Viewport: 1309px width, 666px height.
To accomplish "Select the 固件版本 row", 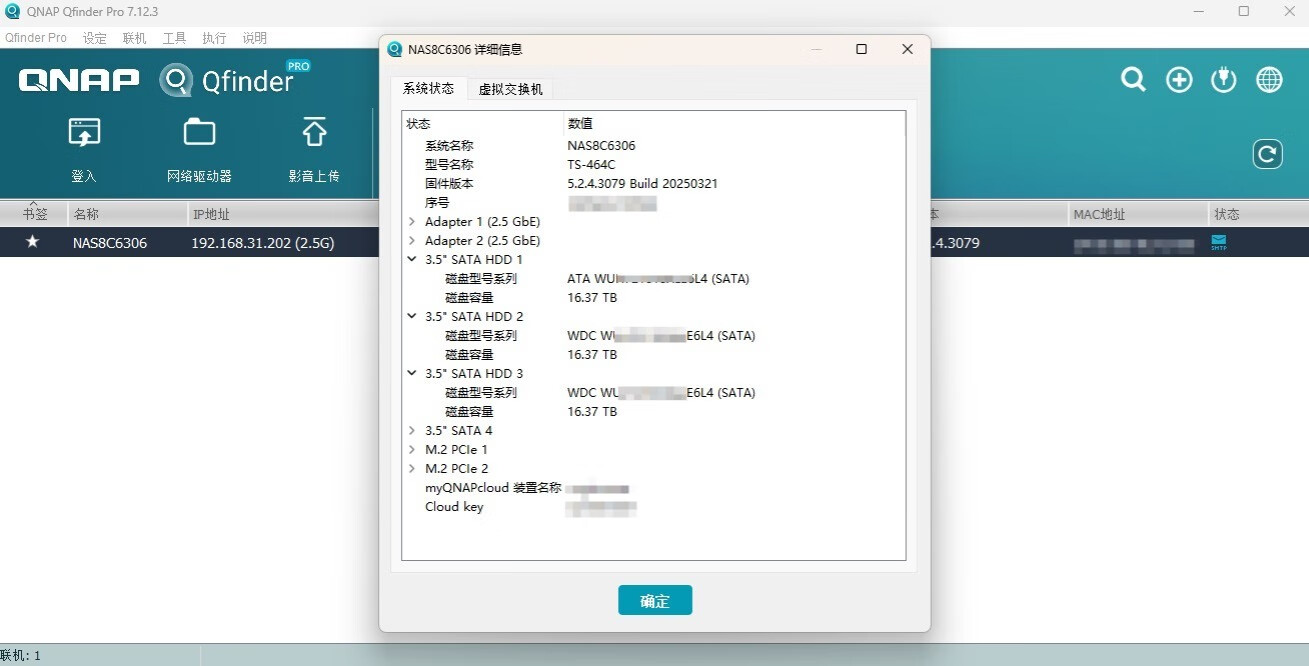I will tap(654, 184).
